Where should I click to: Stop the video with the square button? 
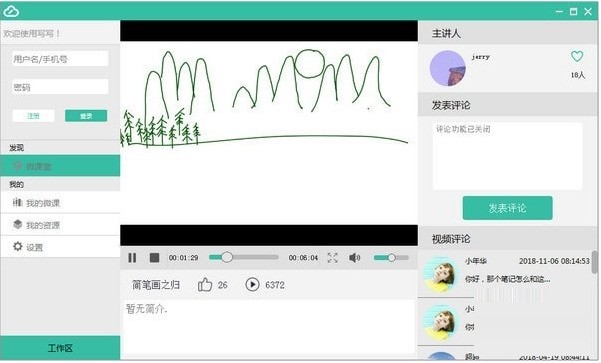tap(154, 258)
